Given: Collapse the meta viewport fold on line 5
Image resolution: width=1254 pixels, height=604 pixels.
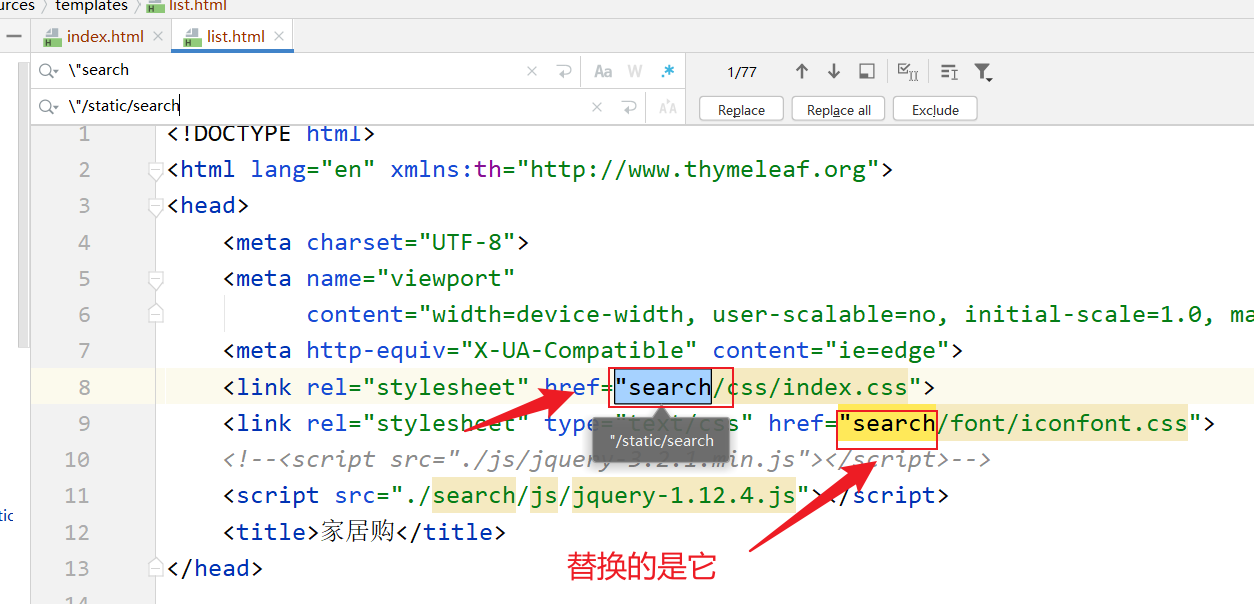Looking at the screenshot, I should point(155,279).
